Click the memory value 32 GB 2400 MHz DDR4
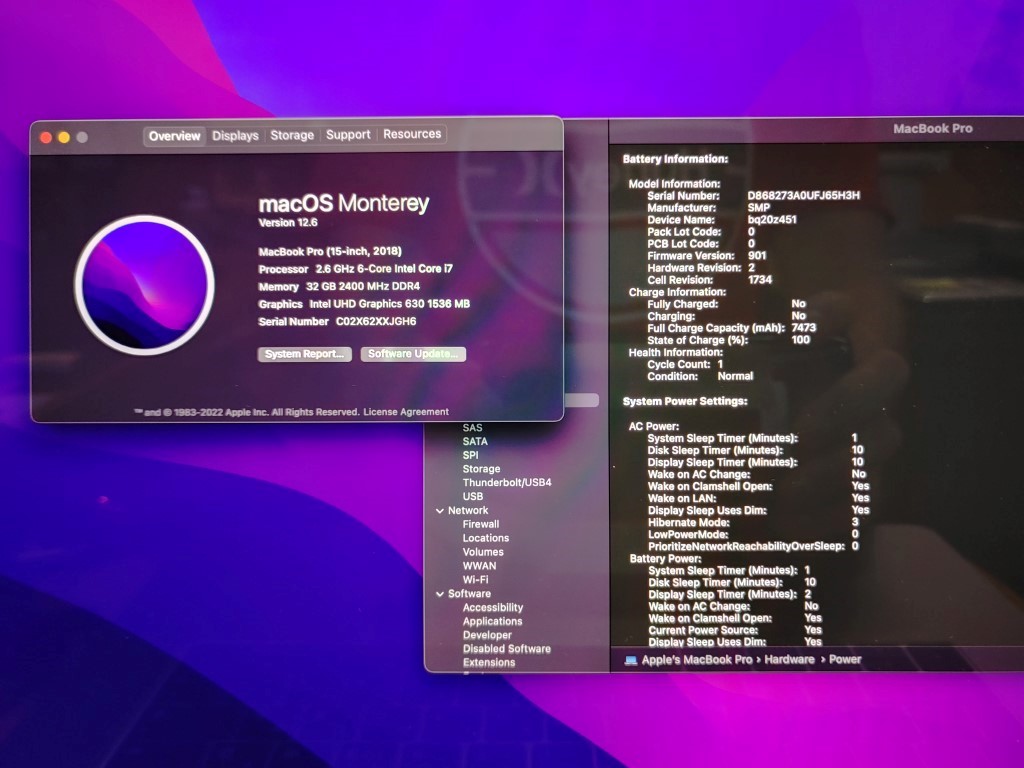The height and width of the screenshot is (768, 1024). (362, 286)
